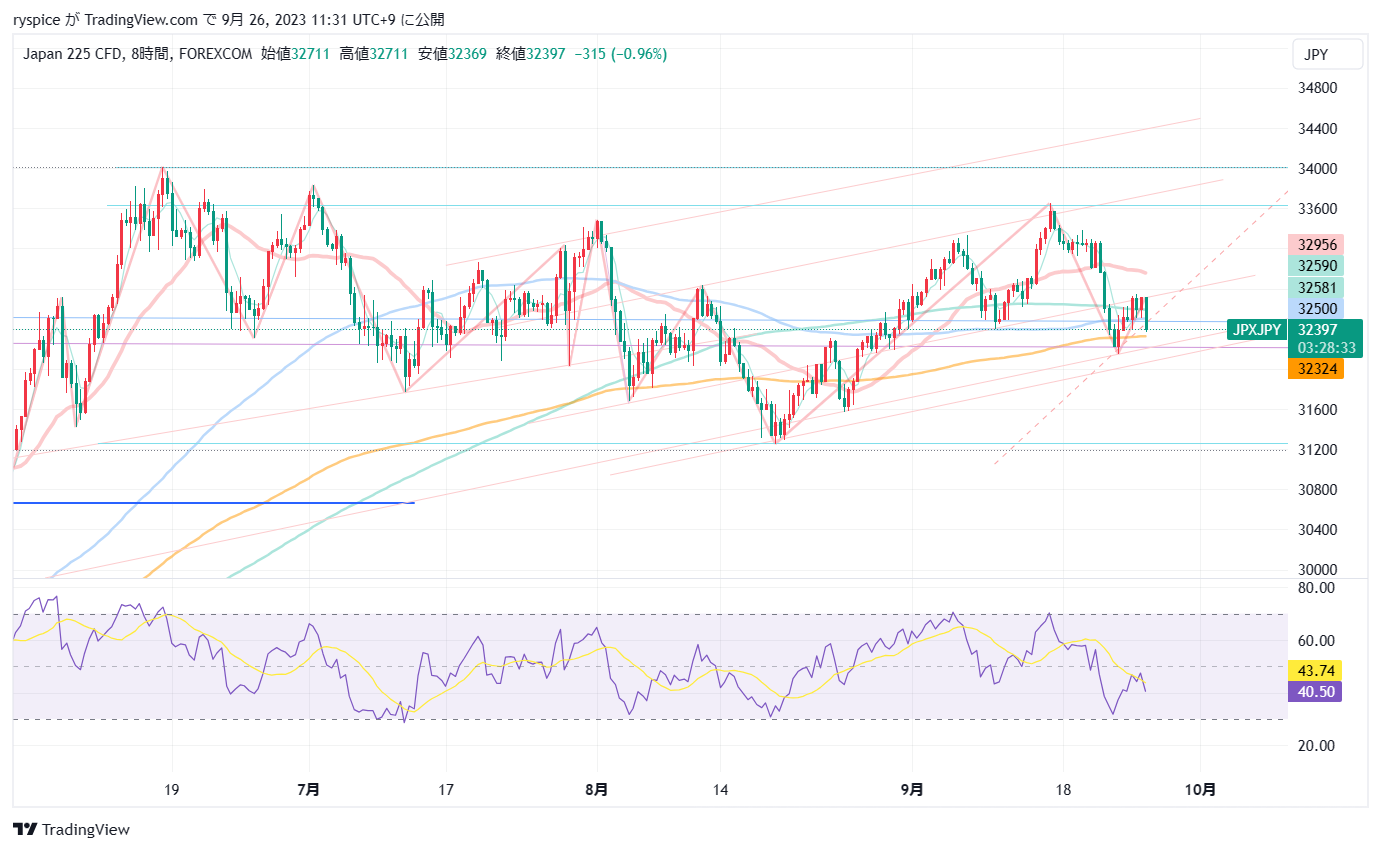Click the 7月 time axis label
This screenshot has height=851, width=1381.
click(x=309, y=790)
